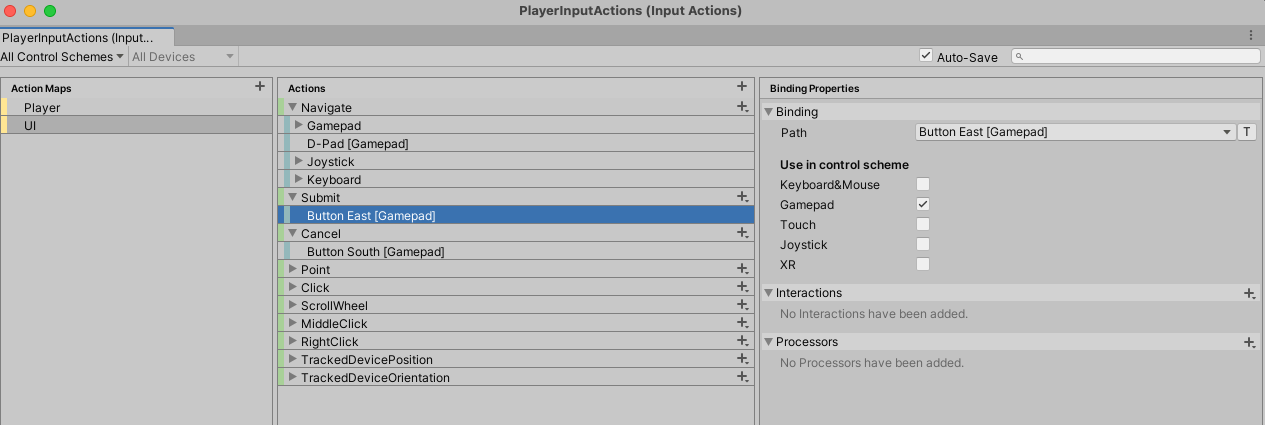The height and width of the screenshot is (425, 1265).
Task: Select the Submit action row
Action: (516, 197)
